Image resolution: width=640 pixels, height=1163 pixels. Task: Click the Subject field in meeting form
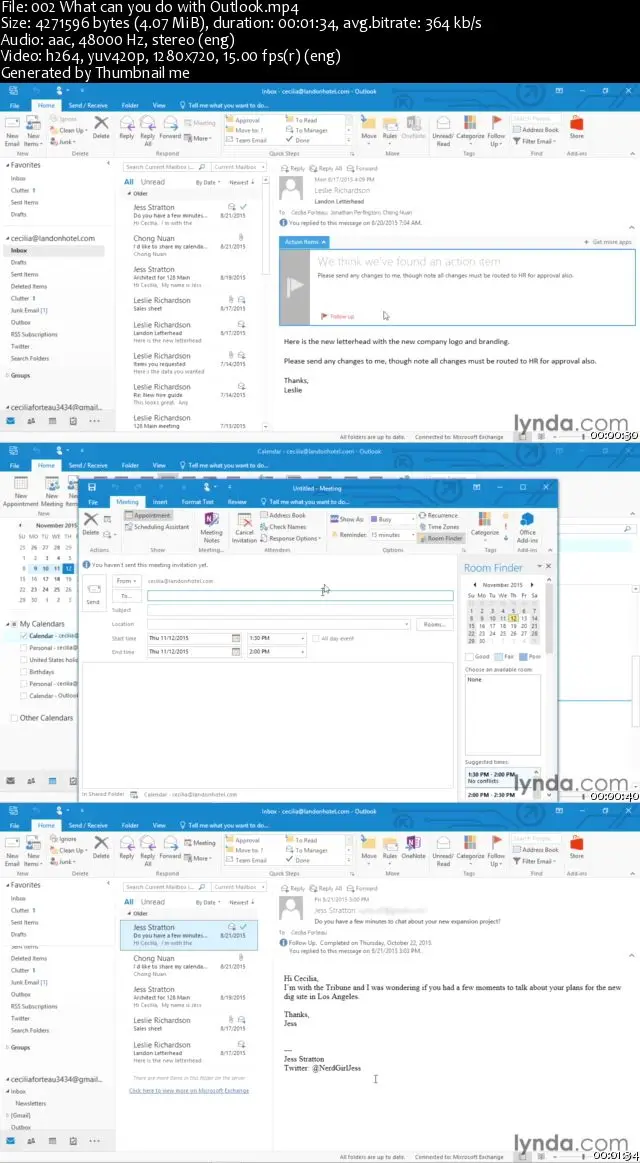pyautogui.click(x=300, y=610)
